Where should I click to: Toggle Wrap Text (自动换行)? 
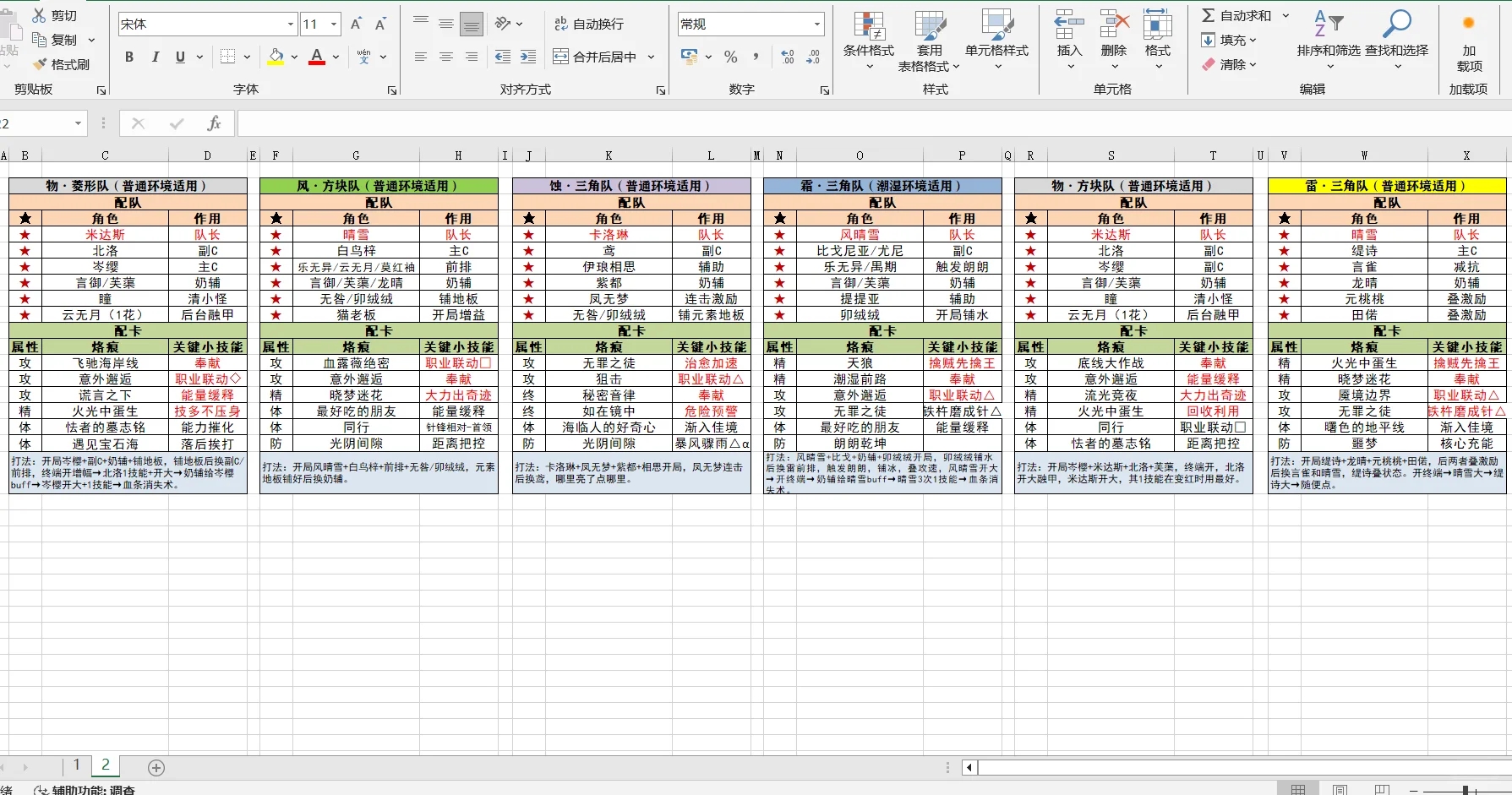(589, 24)
